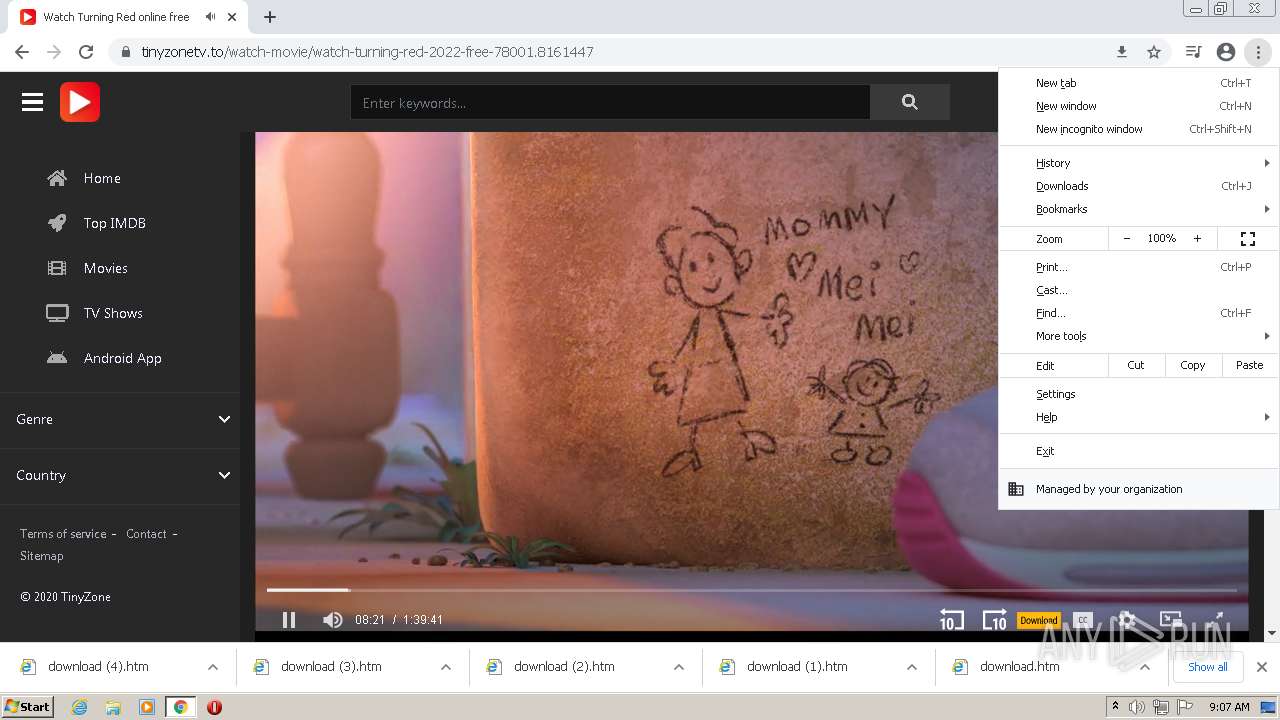Go back to previous page
The image size is (1280, 720).
[22, 52]
